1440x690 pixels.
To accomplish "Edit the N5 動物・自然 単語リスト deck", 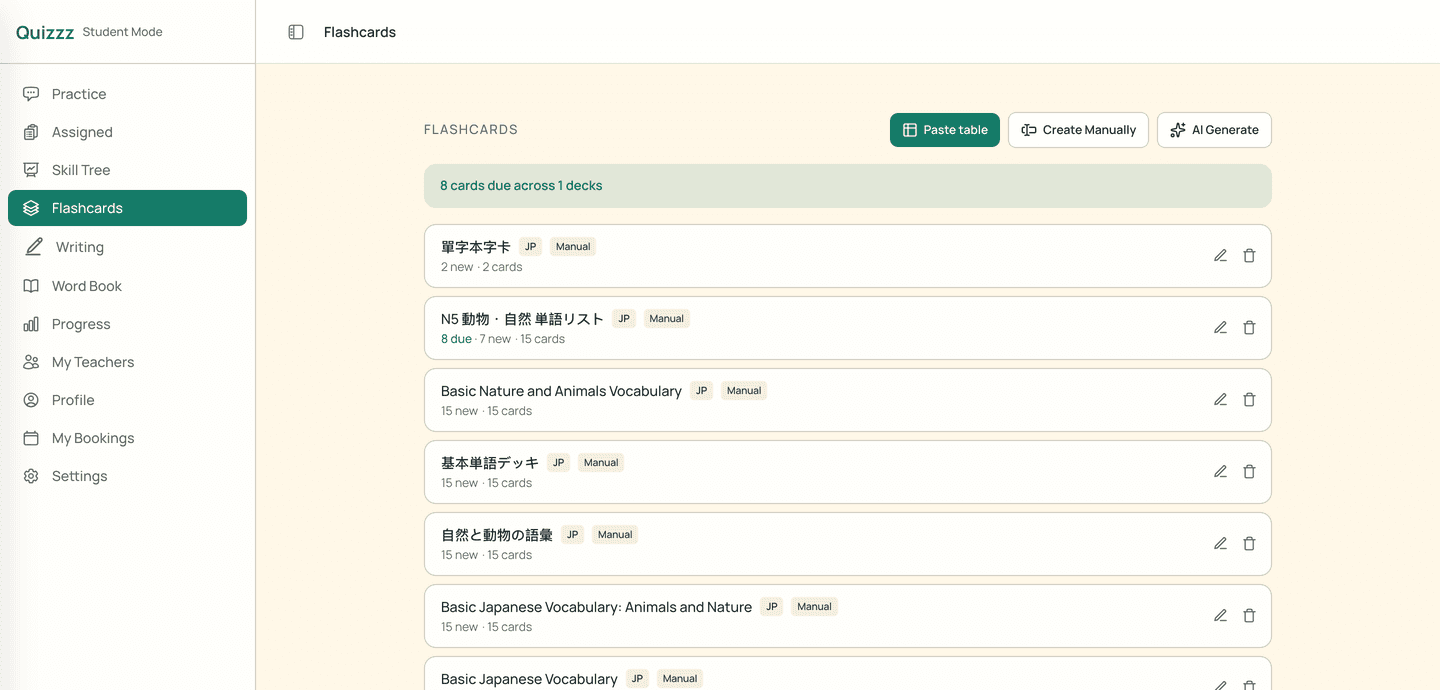I will pos(1220,328).
